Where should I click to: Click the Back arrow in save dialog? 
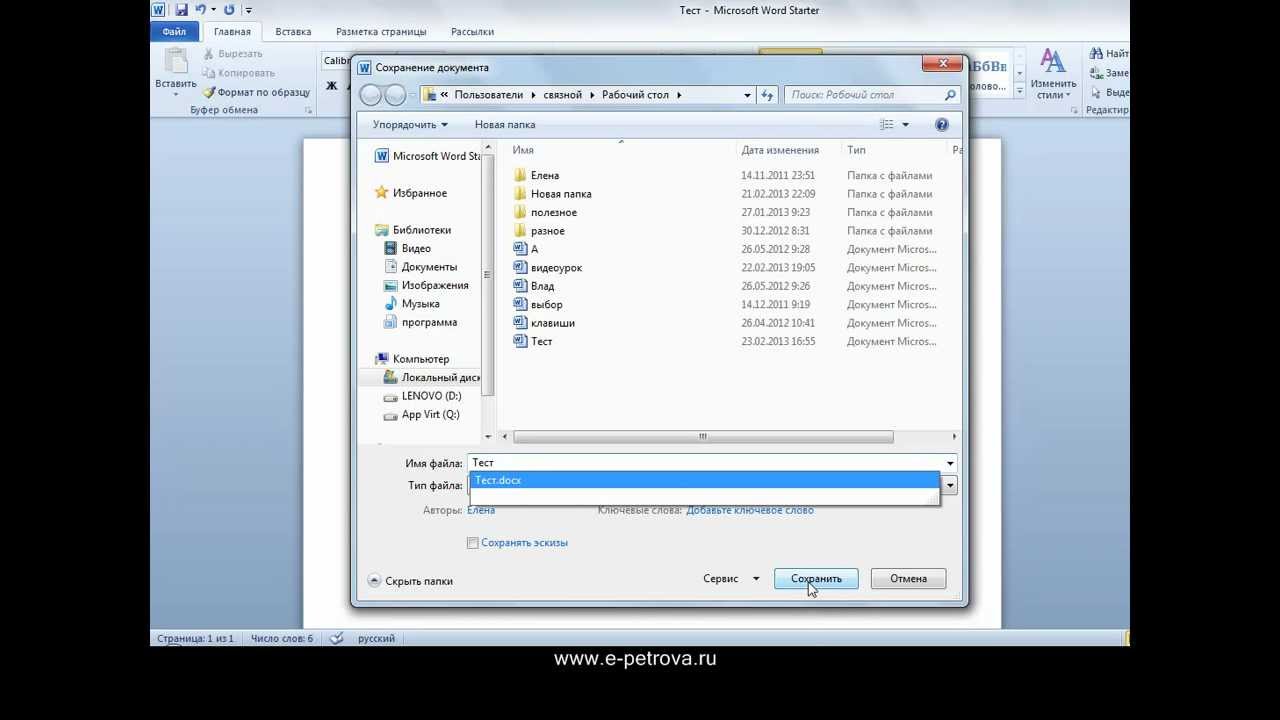[x=370, y=95]
